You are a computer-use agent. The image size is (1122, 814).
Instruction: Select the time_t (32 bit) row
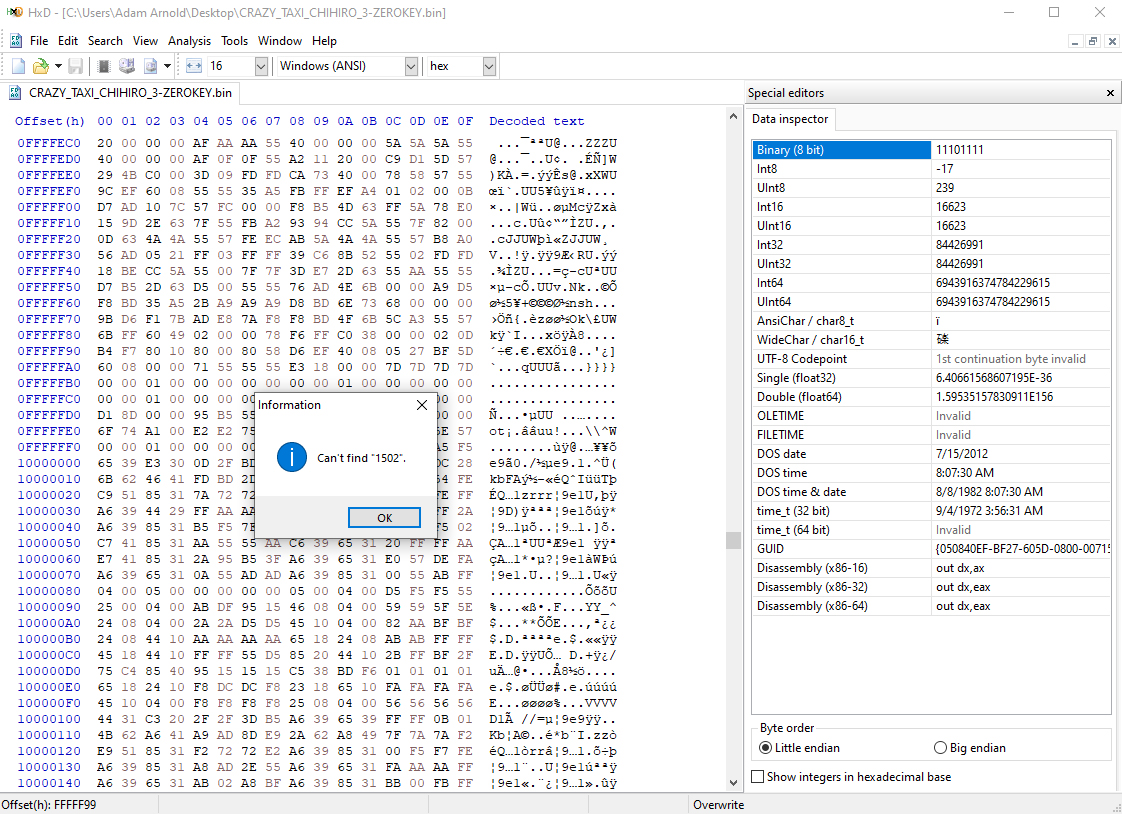click(x=932, y=511)
